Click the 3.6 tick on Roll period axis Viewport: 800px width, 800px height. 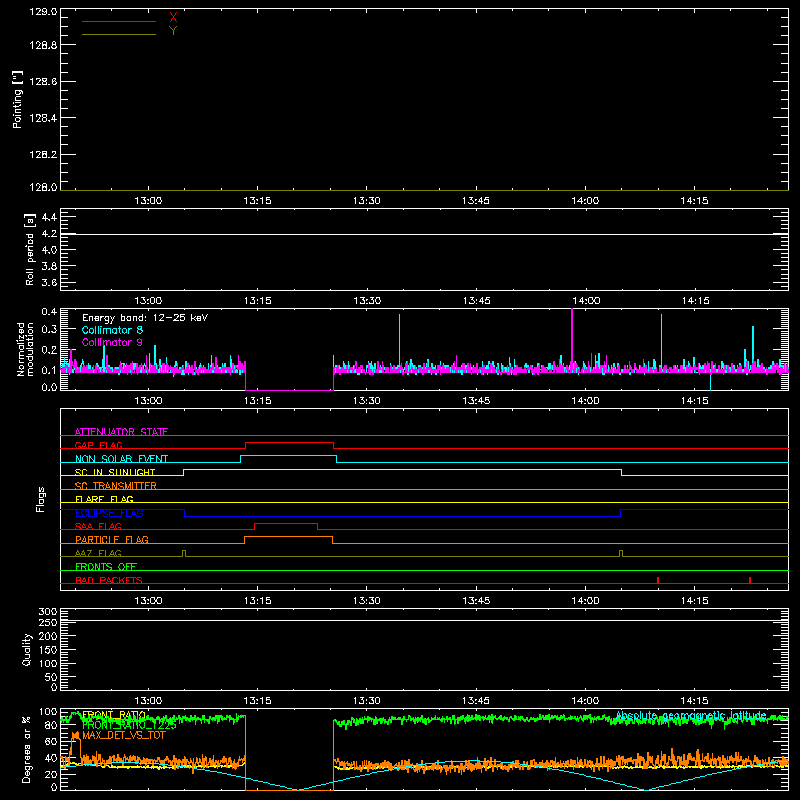pyautogui.click(x=49, y=282)
